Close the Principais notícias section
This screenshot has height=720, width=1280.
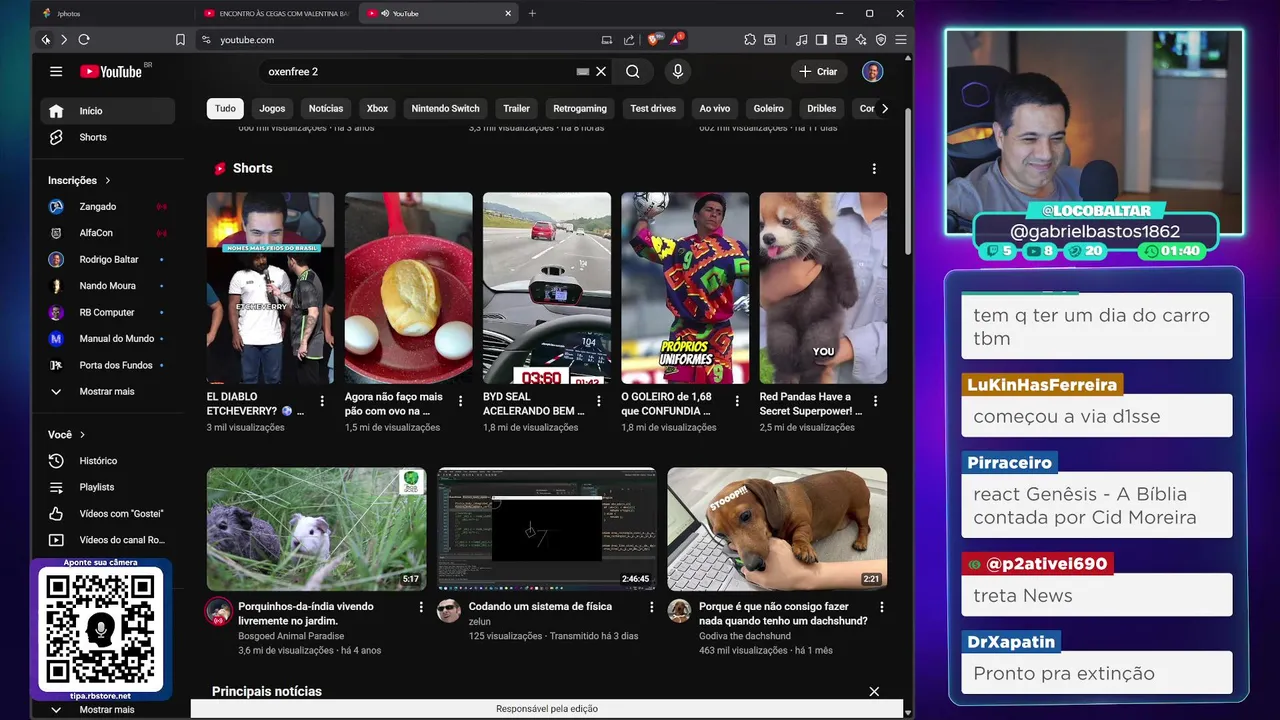874,691
